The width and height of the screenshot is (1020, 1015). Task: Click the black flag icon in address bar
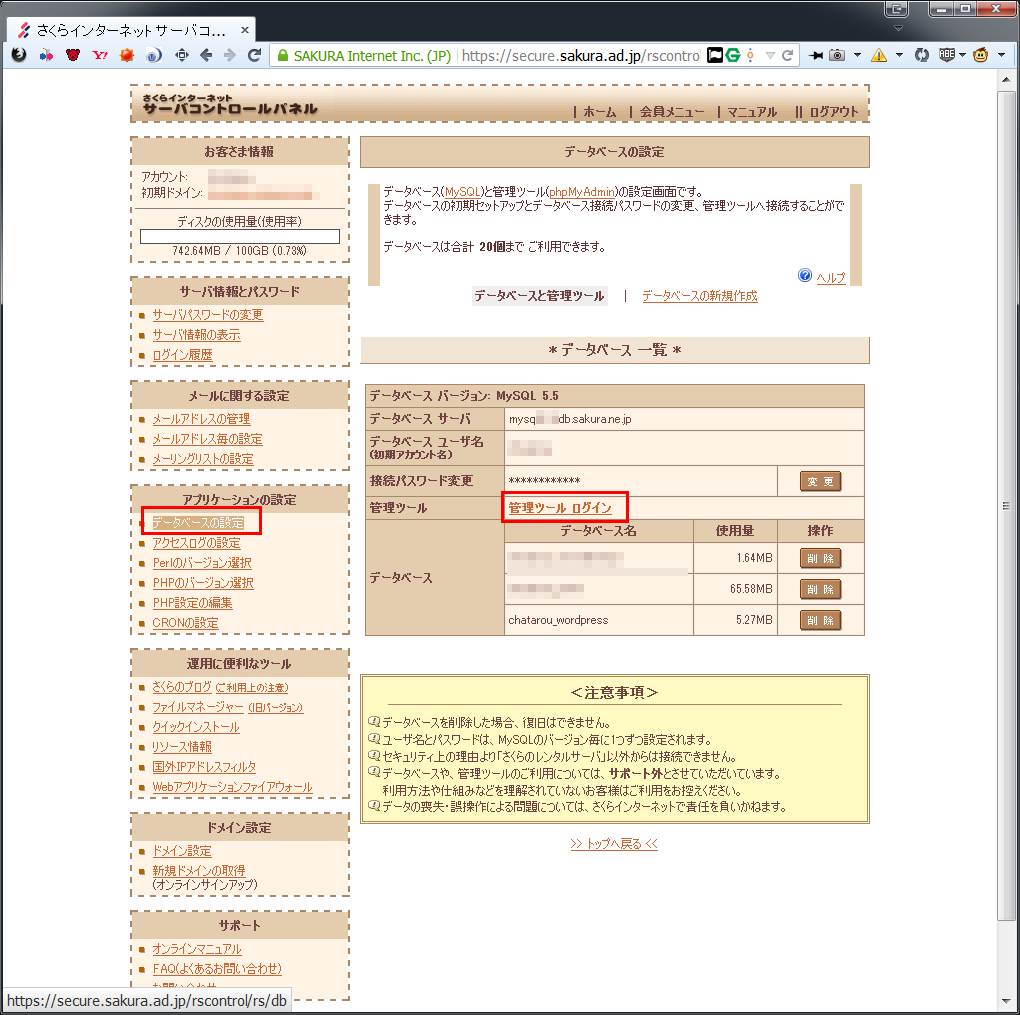(715, 55)
